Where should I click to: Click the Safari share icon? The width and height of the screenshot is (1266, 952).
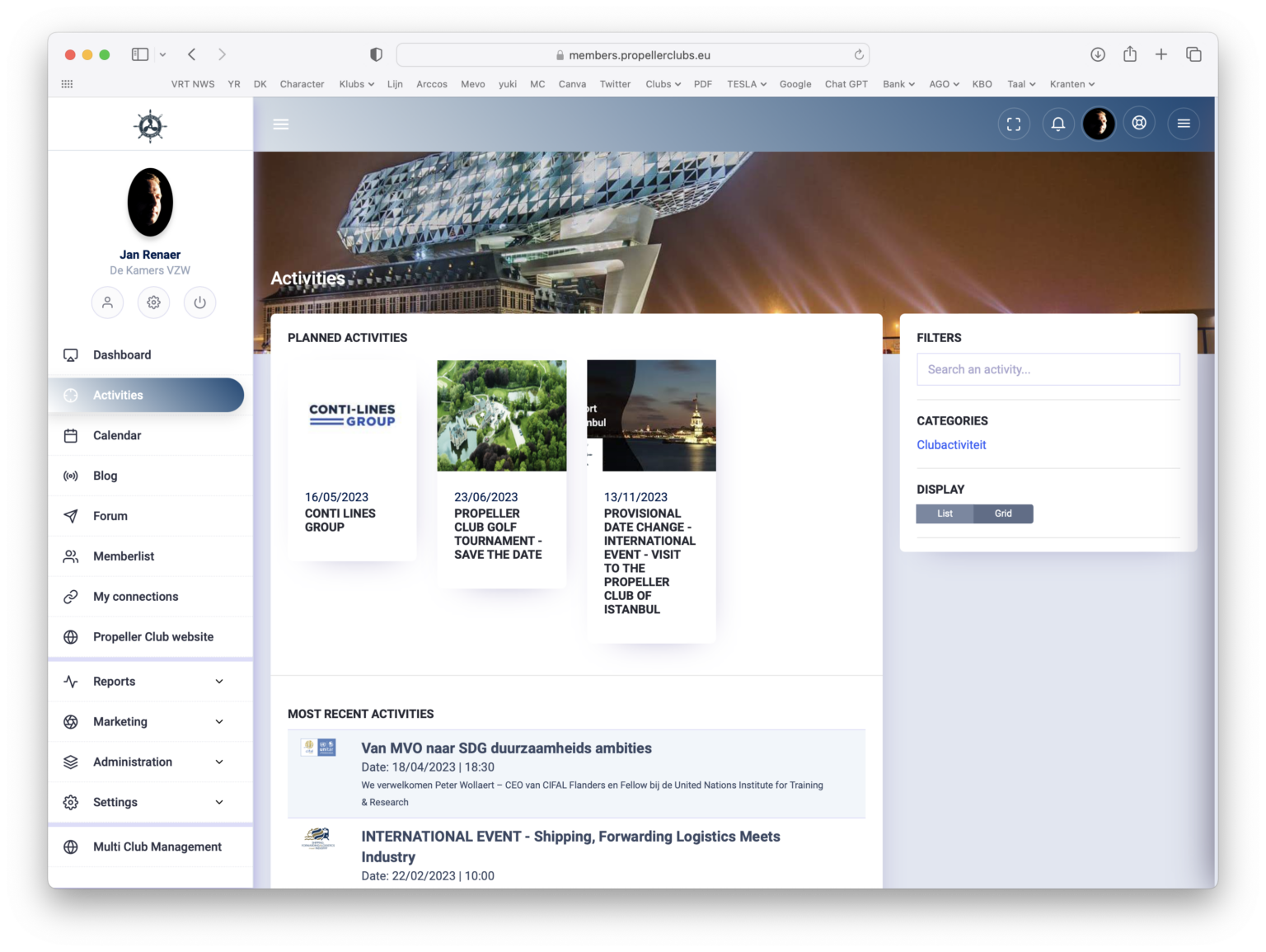(1130, 54)
